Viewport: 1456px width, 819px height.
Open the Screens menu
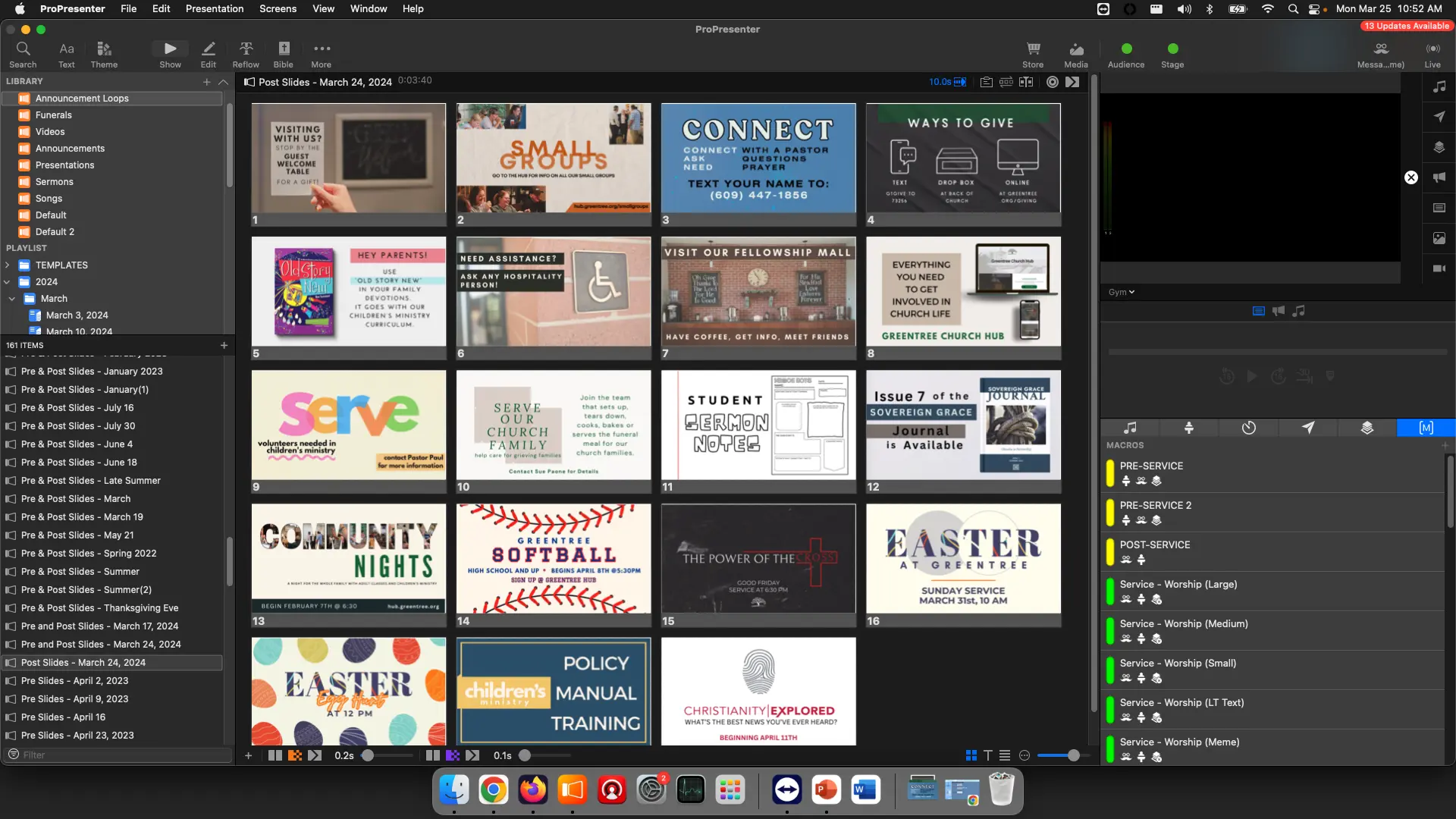pyautogui.click(x=278, y=8)
